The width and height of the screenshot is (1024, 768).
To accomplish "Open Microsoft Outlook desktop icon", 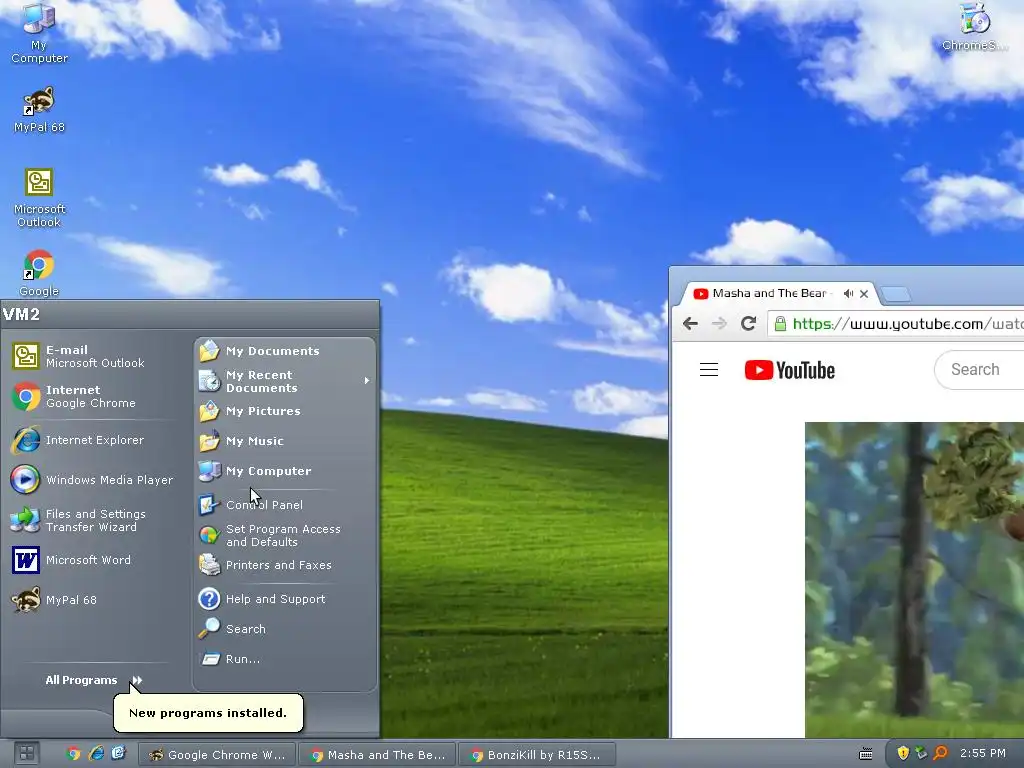I will tap(39, 197).
